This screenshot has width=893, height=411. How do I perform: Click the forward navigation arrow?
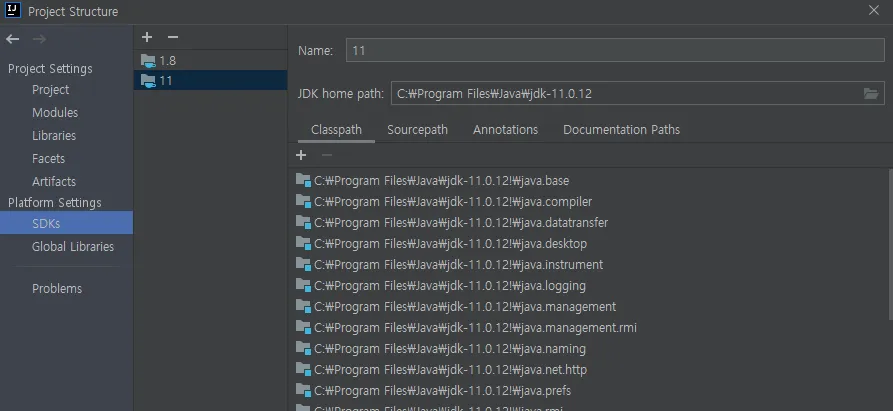(x=39, y=39)
